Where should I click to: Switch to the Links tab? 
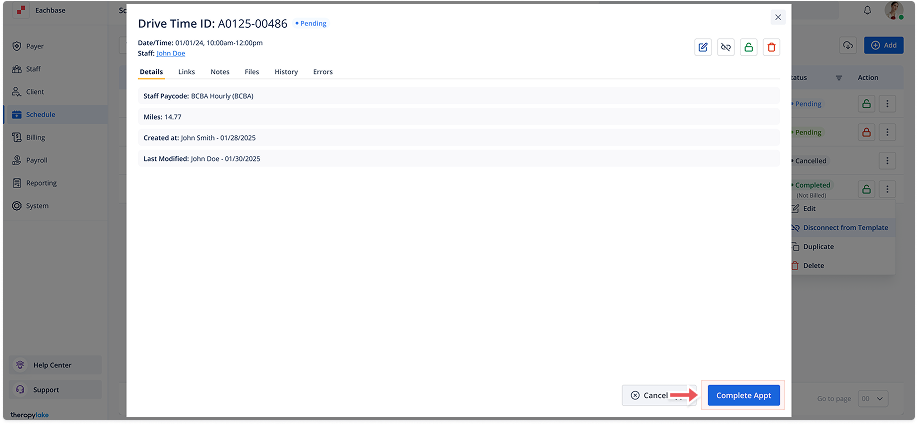tap(186, 72)
